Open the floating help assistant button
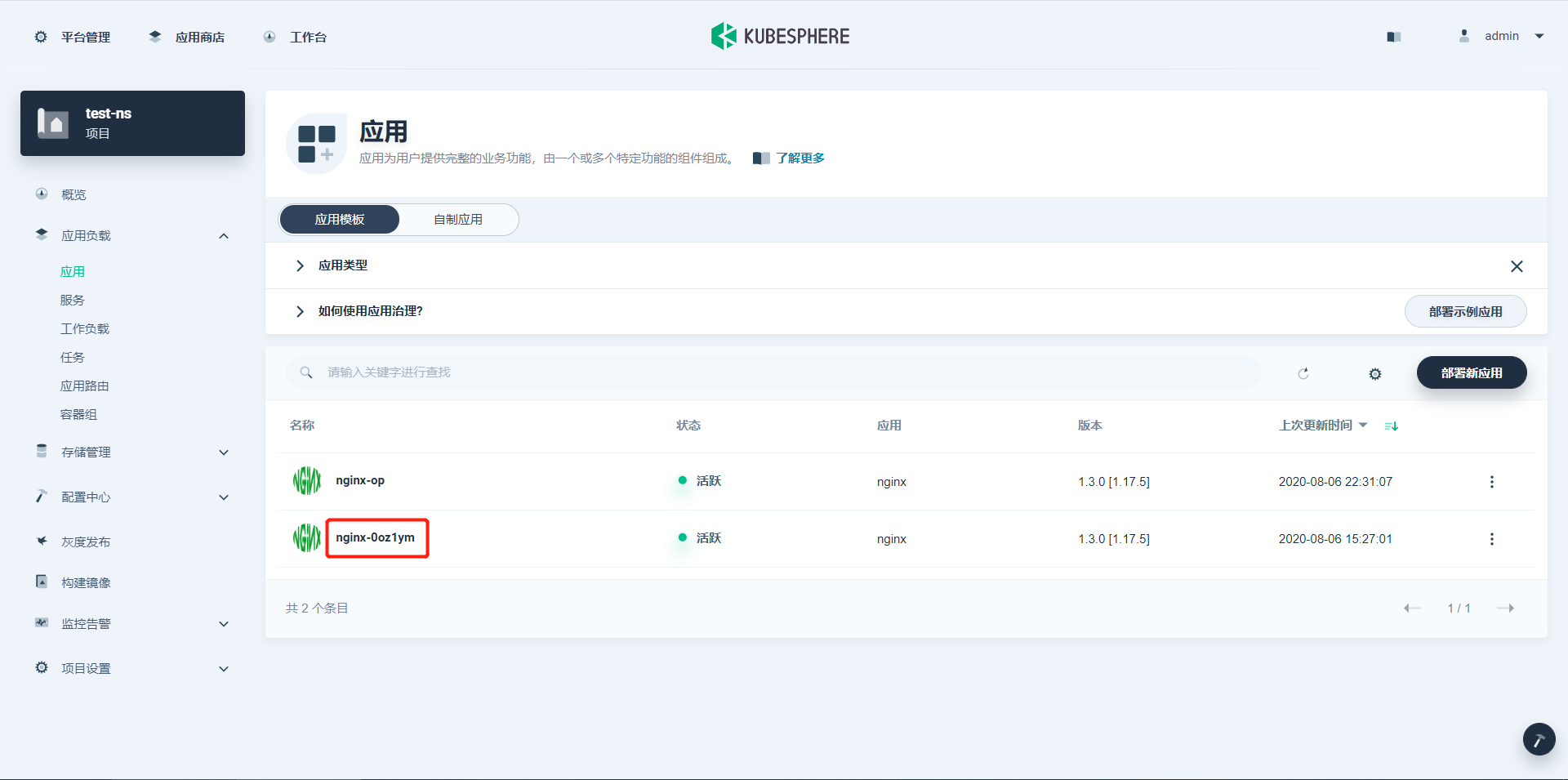This screenshot has width=1568, height=780. [1539, 739]
